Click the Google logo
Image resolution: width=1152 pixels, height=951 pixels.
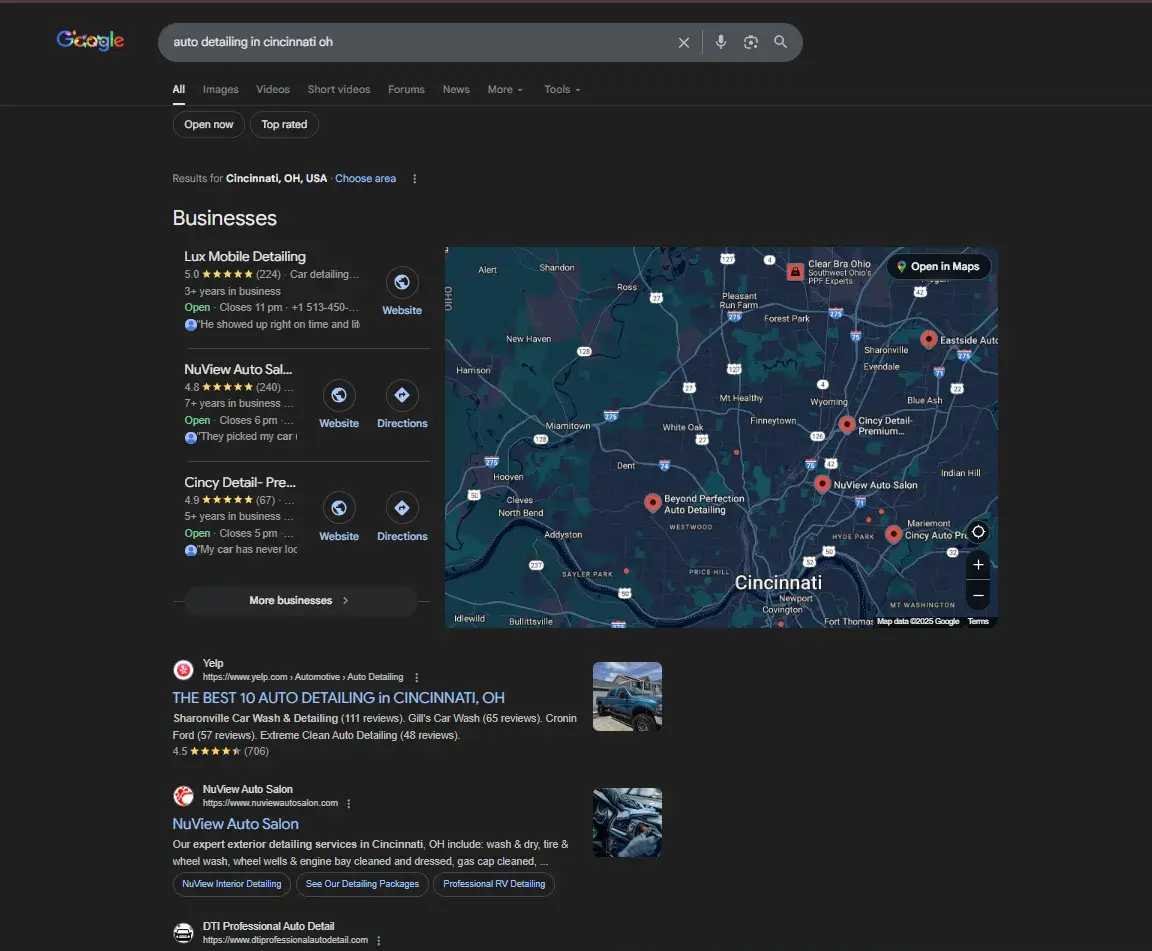(90, 40)
